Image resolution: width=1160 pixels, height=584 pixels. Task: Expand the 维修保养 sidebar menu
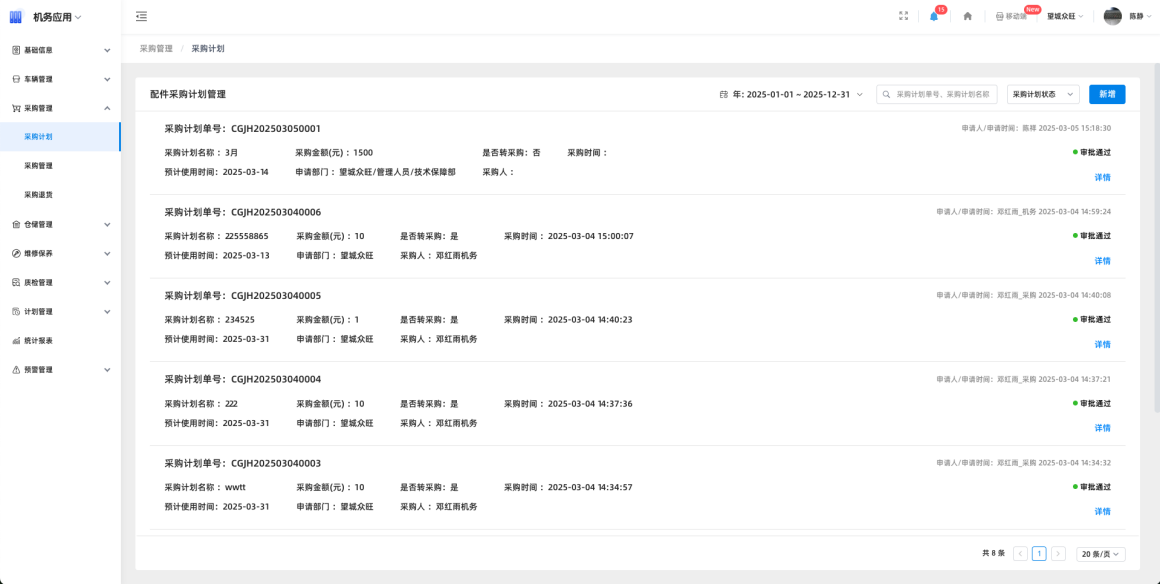[60, 254]
